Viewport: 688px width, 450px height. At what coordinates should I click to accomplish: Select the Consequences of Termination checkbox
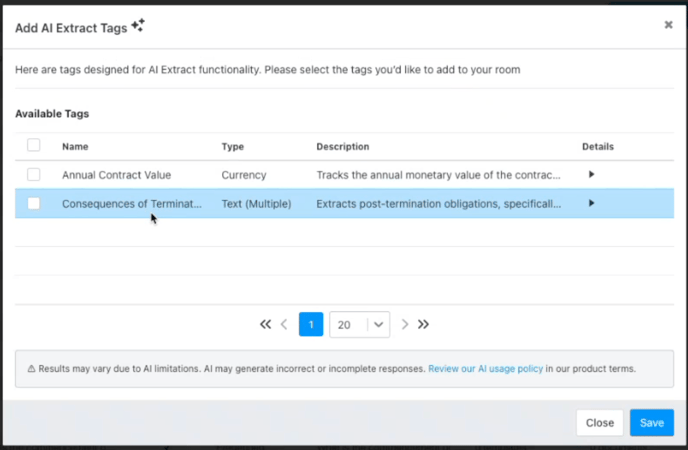[x=34, y=203]
